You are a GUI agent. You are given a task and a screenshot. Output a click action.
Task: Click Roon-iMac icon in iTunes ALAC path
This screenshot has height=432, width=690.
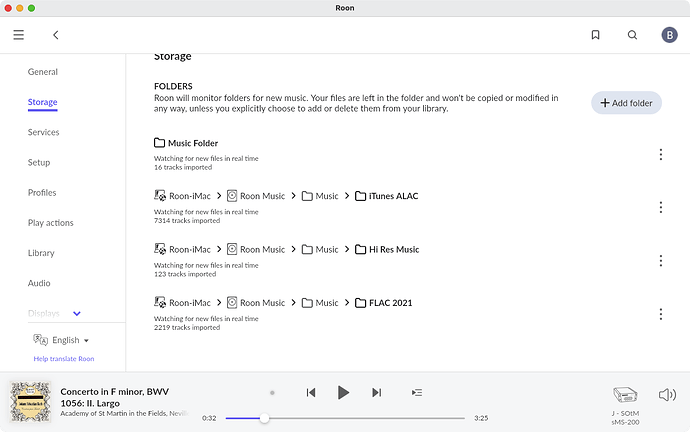[160, 195]
